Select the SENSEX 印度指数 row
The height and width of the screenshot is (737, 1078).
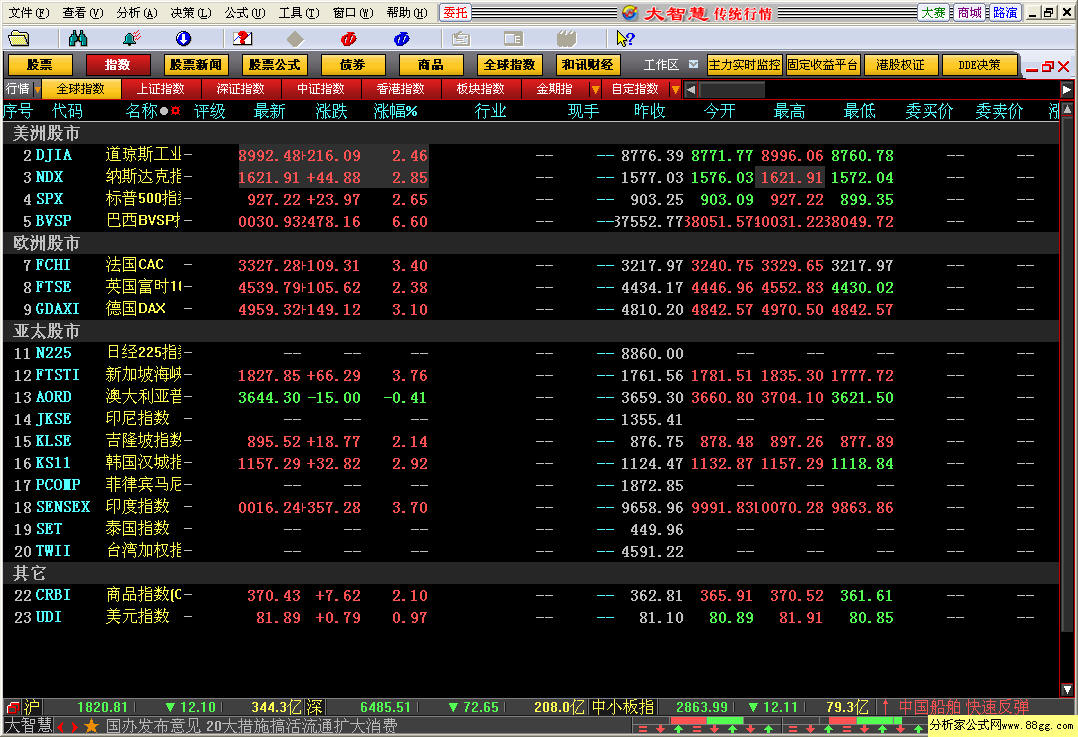pyautogui.click(x=531, y=507)
